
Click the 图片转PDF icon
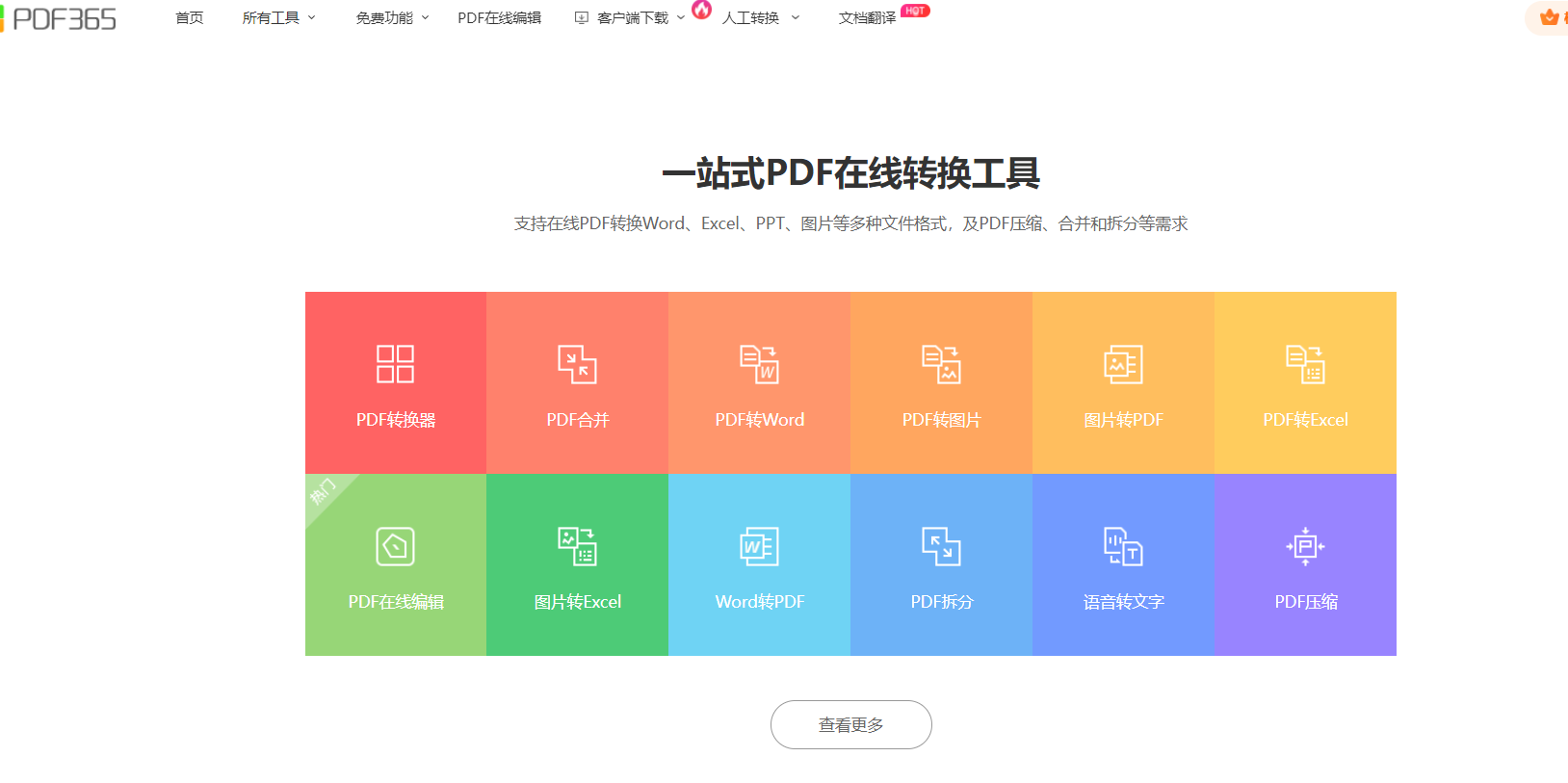click(x=1123, y=364)
